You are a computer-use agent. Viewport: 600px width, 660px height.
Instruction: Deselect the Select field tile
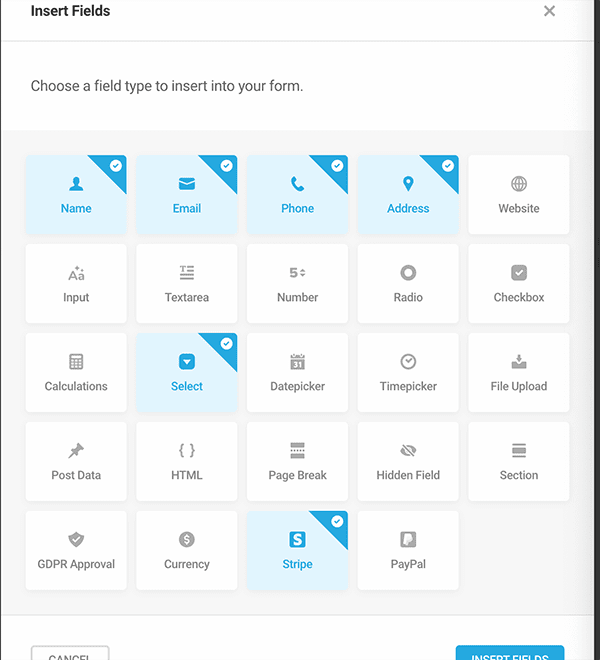point(187,373)
